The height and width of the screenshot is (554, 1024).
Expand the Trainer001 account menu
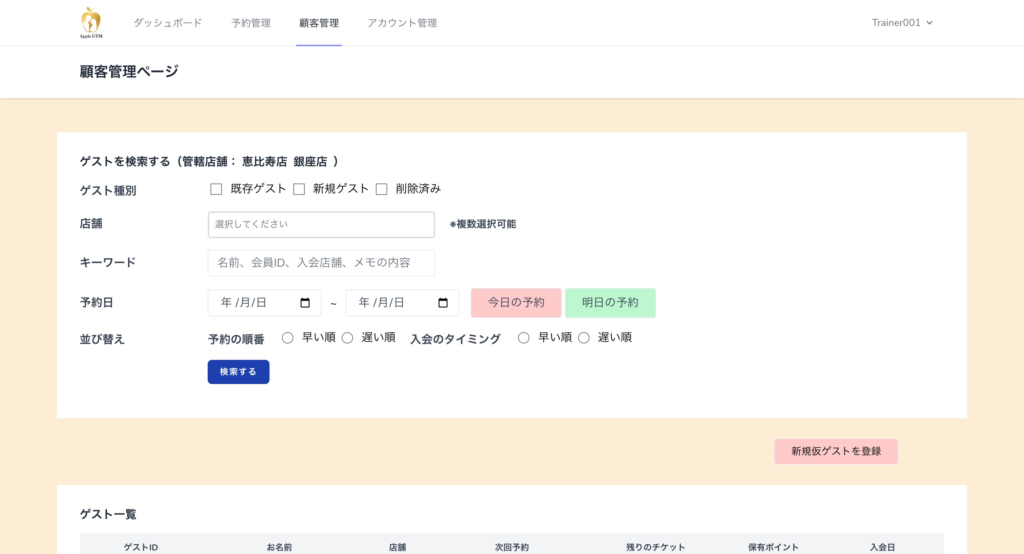pyautogui.click(x=902, y=22)
